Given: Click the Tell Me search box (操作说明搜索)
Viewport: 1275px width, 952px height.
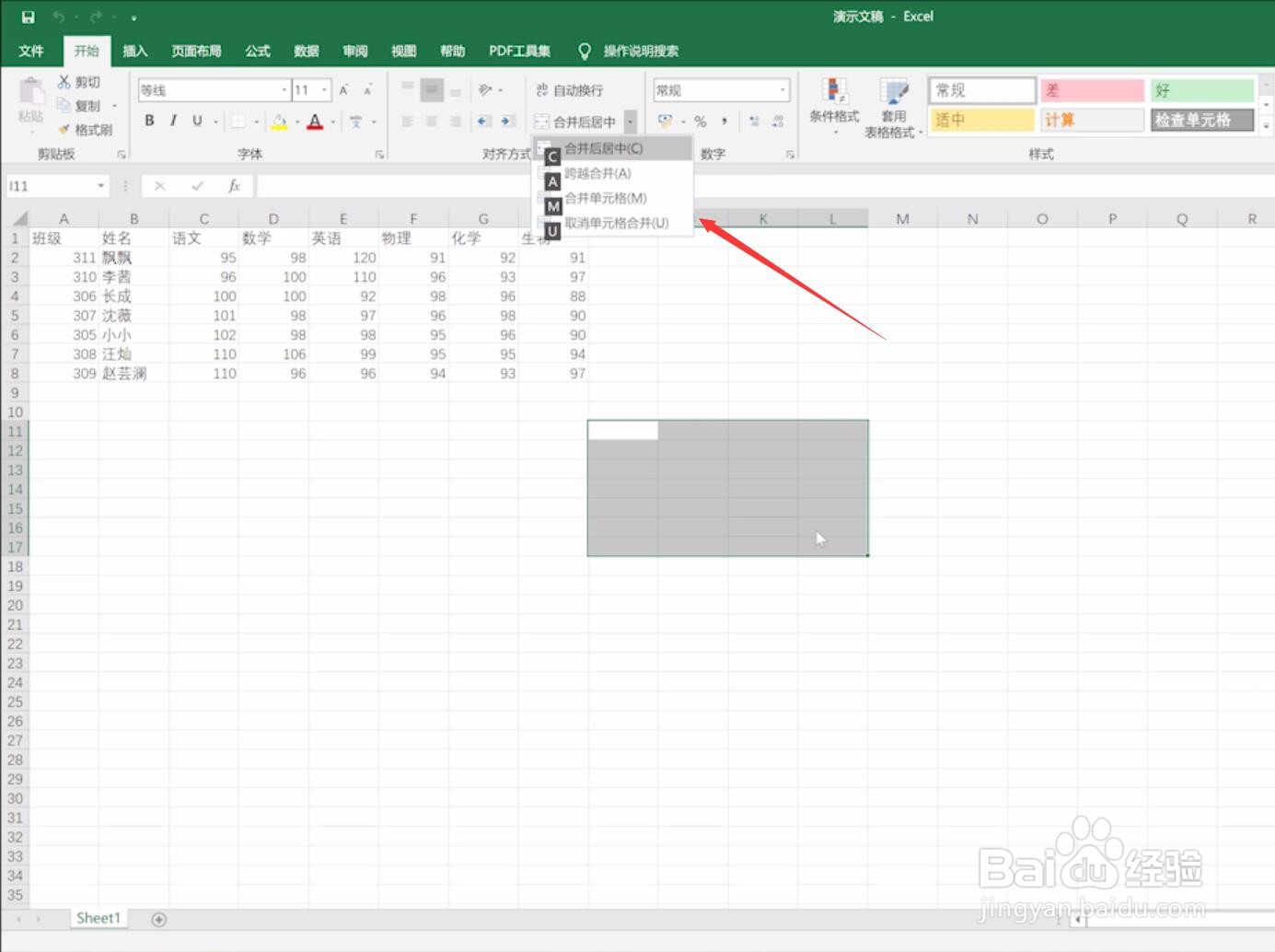Looking at the screenshot, I should (641, 51).
